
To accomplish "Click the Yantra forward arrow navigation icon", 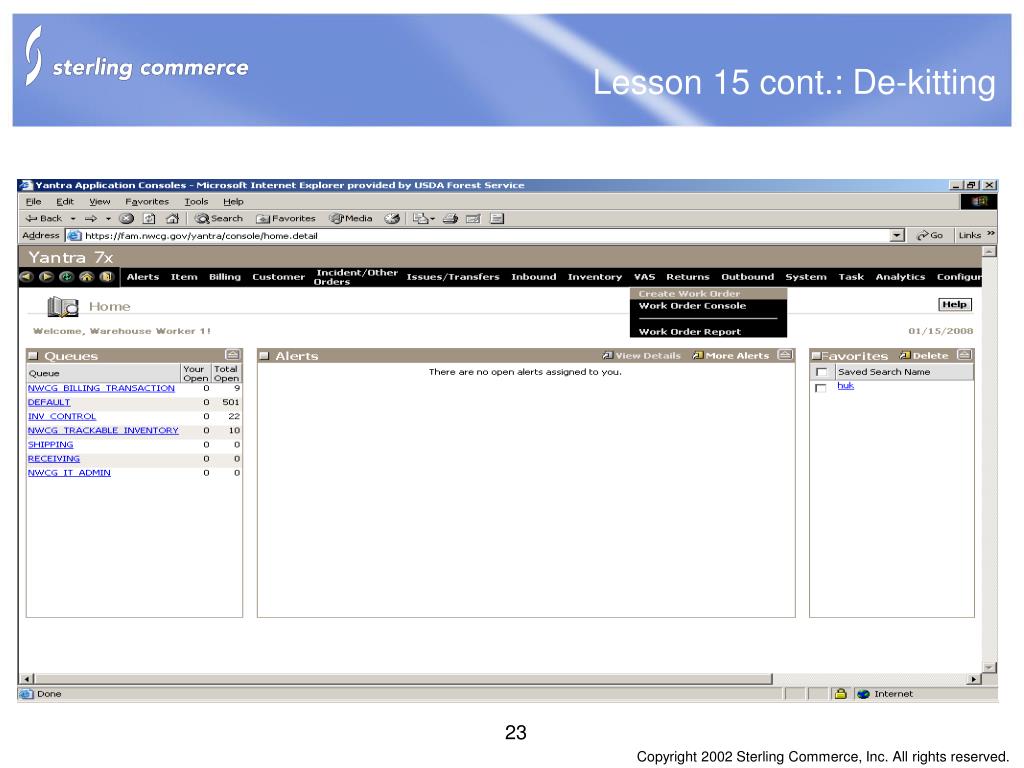I will point(46,277).
